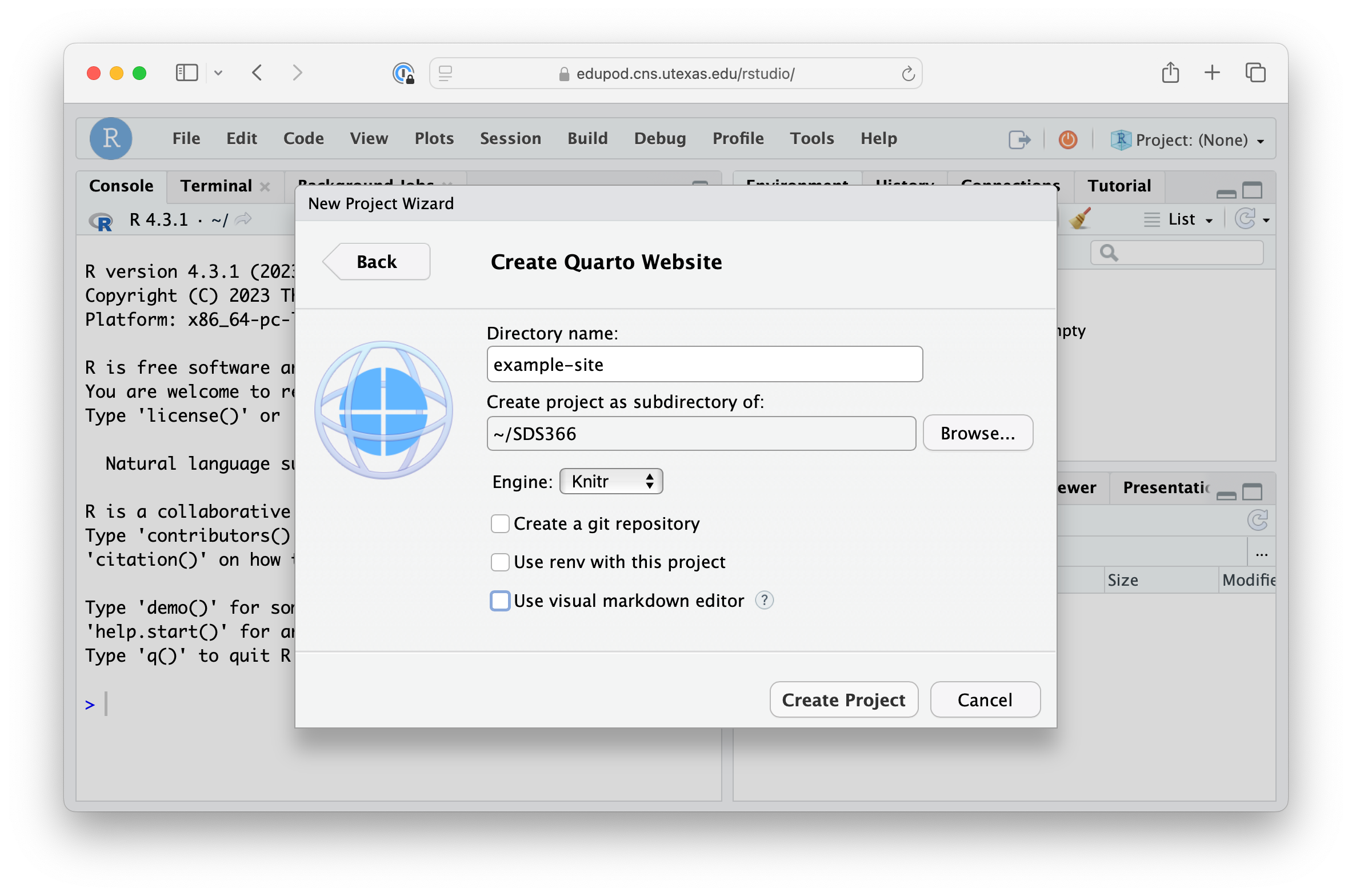
Task: Switch to the Tutorial tab
Action: coord(1118,186)
